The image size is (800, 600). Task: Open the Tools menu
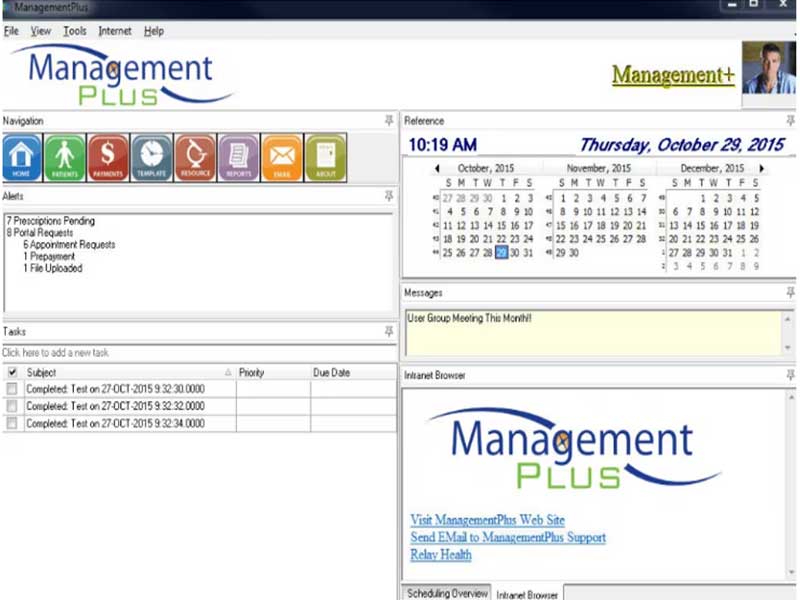(74, 31)
